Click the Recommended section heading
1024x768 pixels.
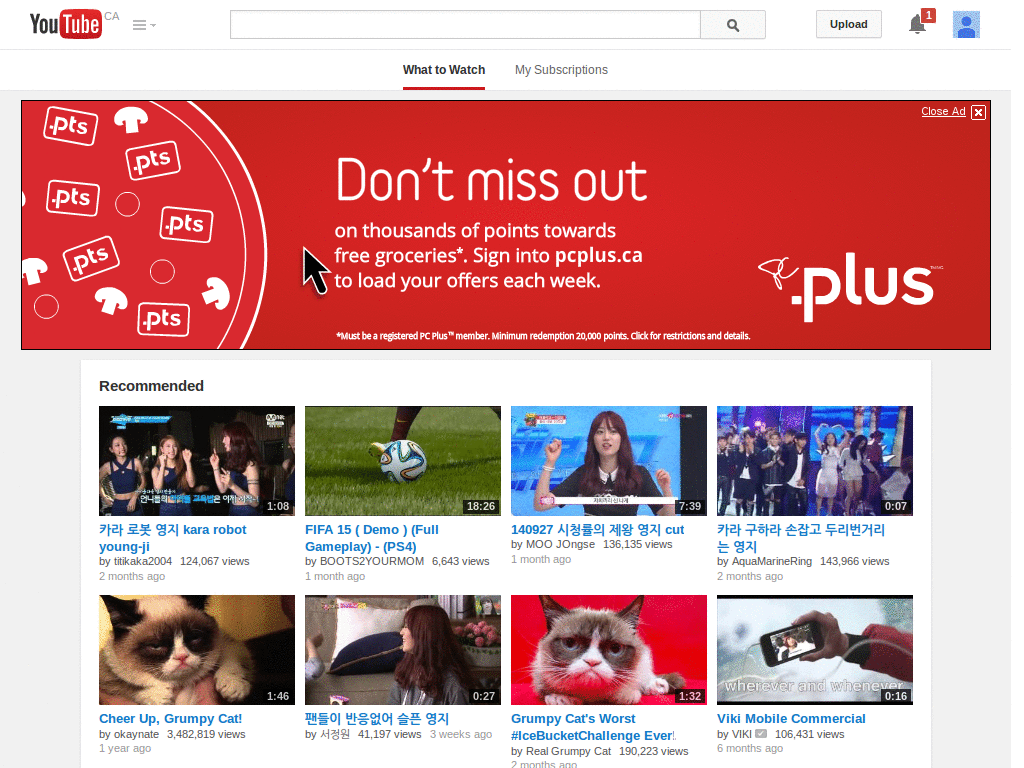point(152,386)
